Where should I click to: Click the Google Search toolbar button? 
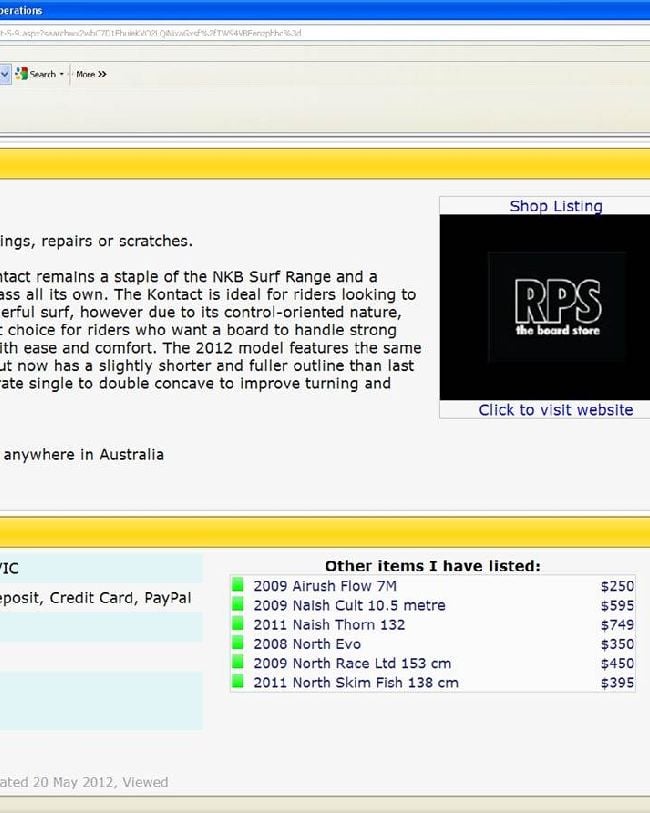pos(35,74)
